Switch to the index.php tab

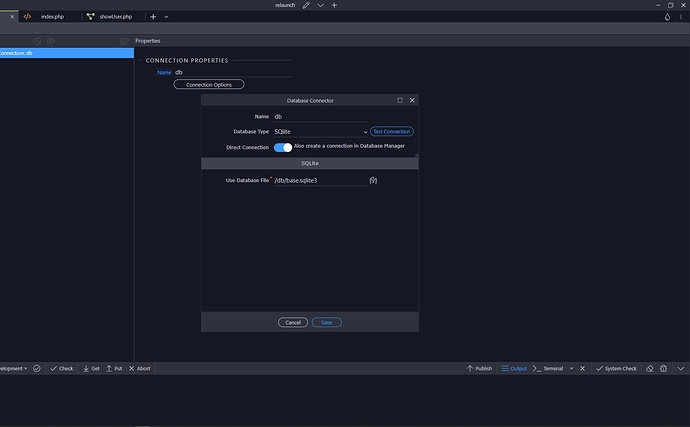coord(52,17)
